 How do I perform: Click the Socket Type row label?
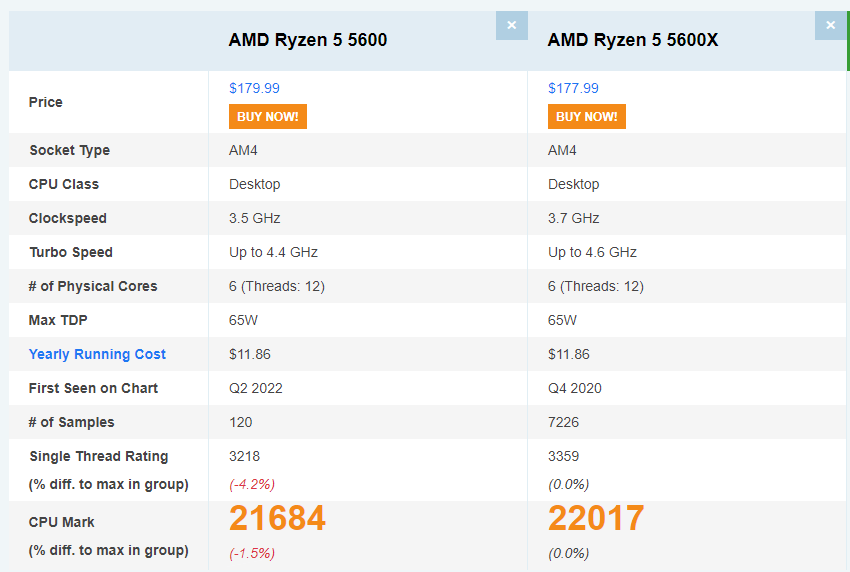point(69,150)
